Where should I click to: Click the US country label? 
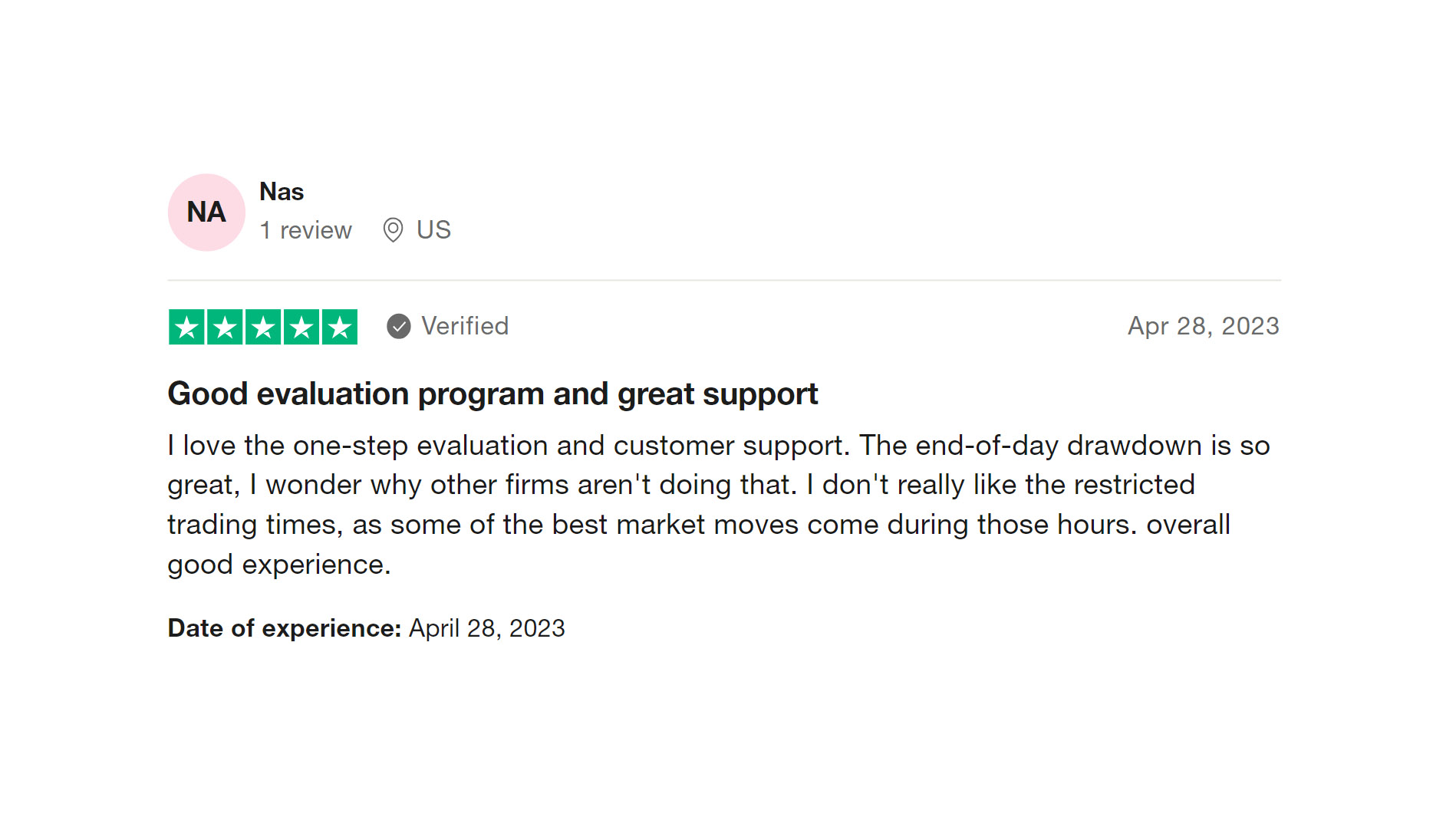(433, 230)
